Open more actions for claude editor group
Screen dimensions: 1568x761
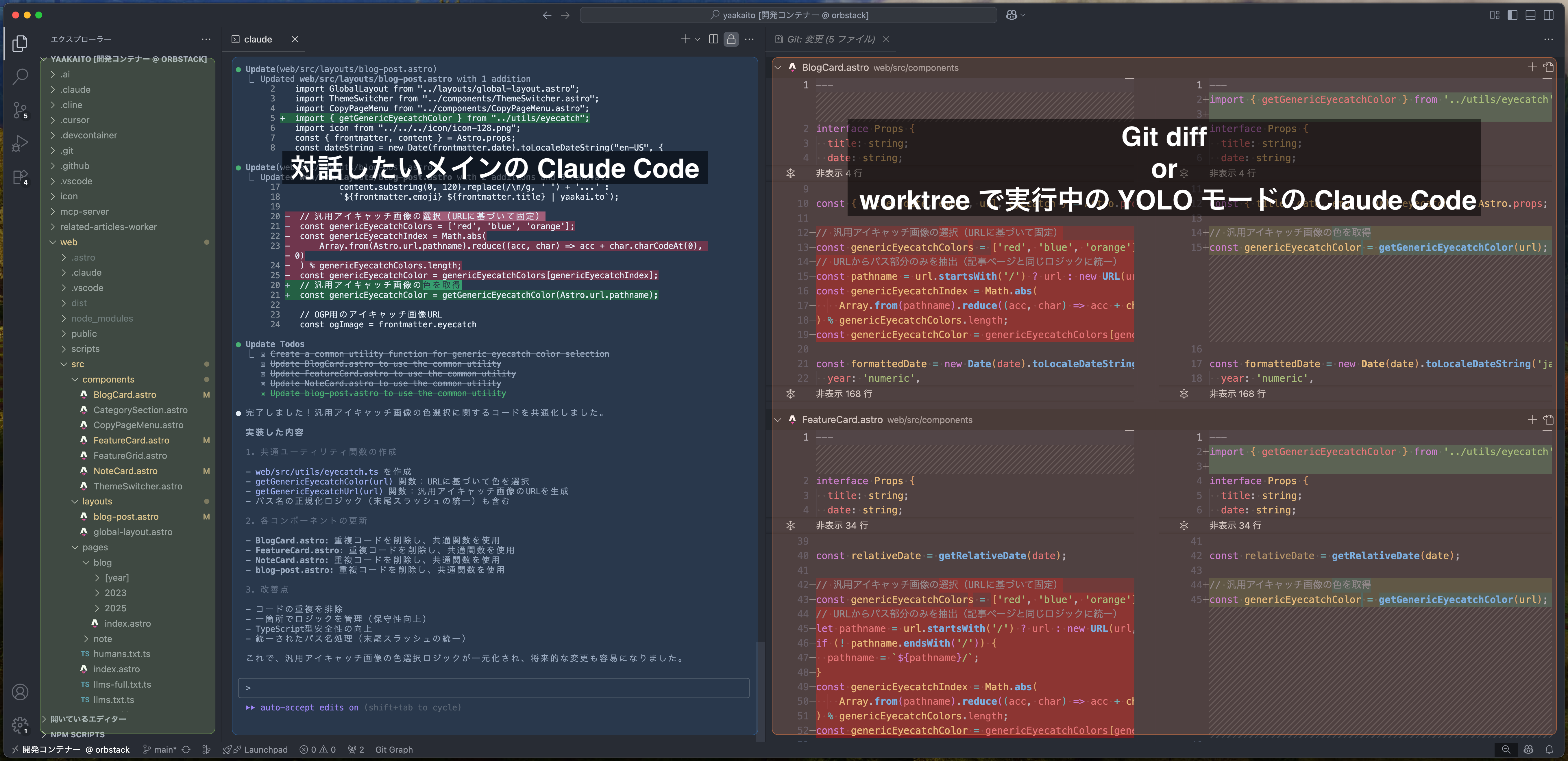pyautogui.click(x=749, y=39)
